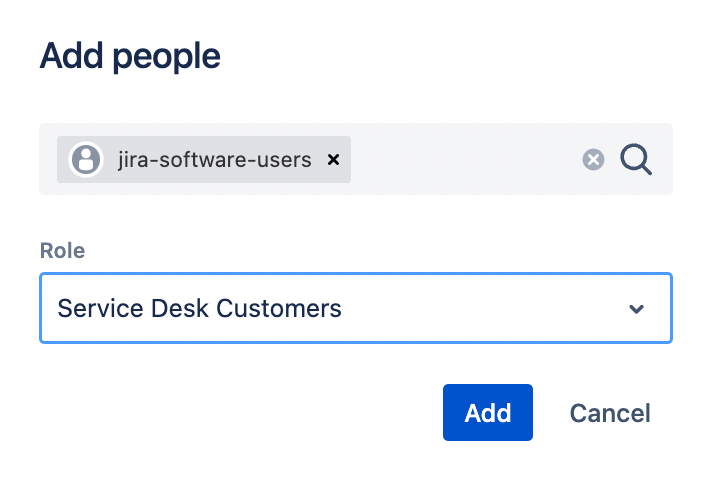The width and height of the screenshot is (708, 478).
Task: Expand the Role chevron arrow
Action: click(637, 309)
